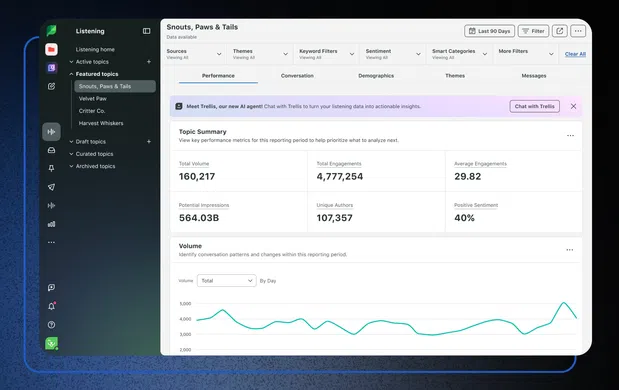This screenshot has width=619, height=390.
Task: Expand the Curated topics section
Action: [x=91, y=154]
